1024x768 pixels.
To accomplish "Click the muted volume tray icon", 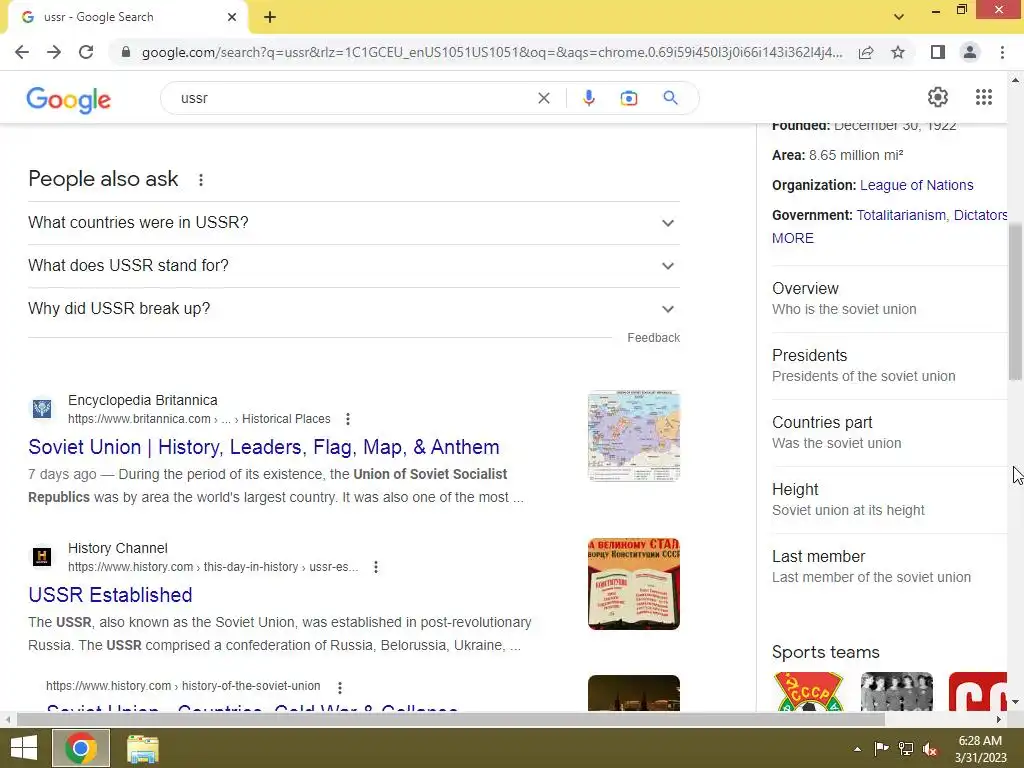I will [x=930, y=749].
